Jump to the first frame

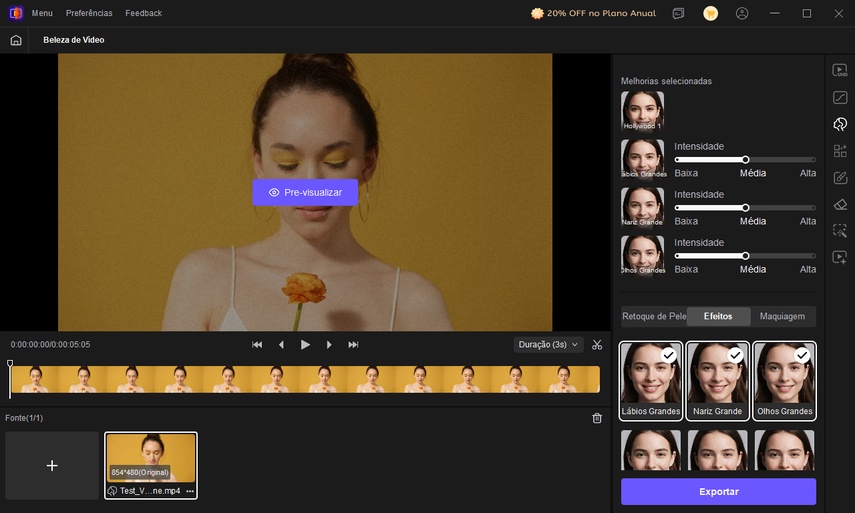coord(257,345)
